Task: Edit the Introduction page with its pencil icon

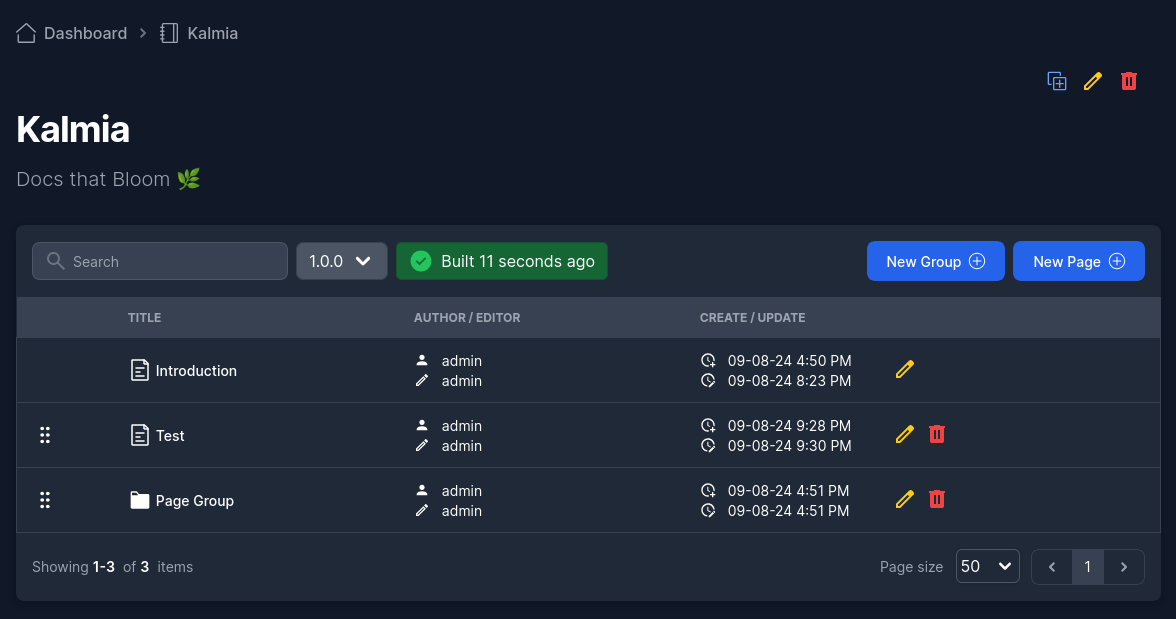Action: [x=904, y=369]
